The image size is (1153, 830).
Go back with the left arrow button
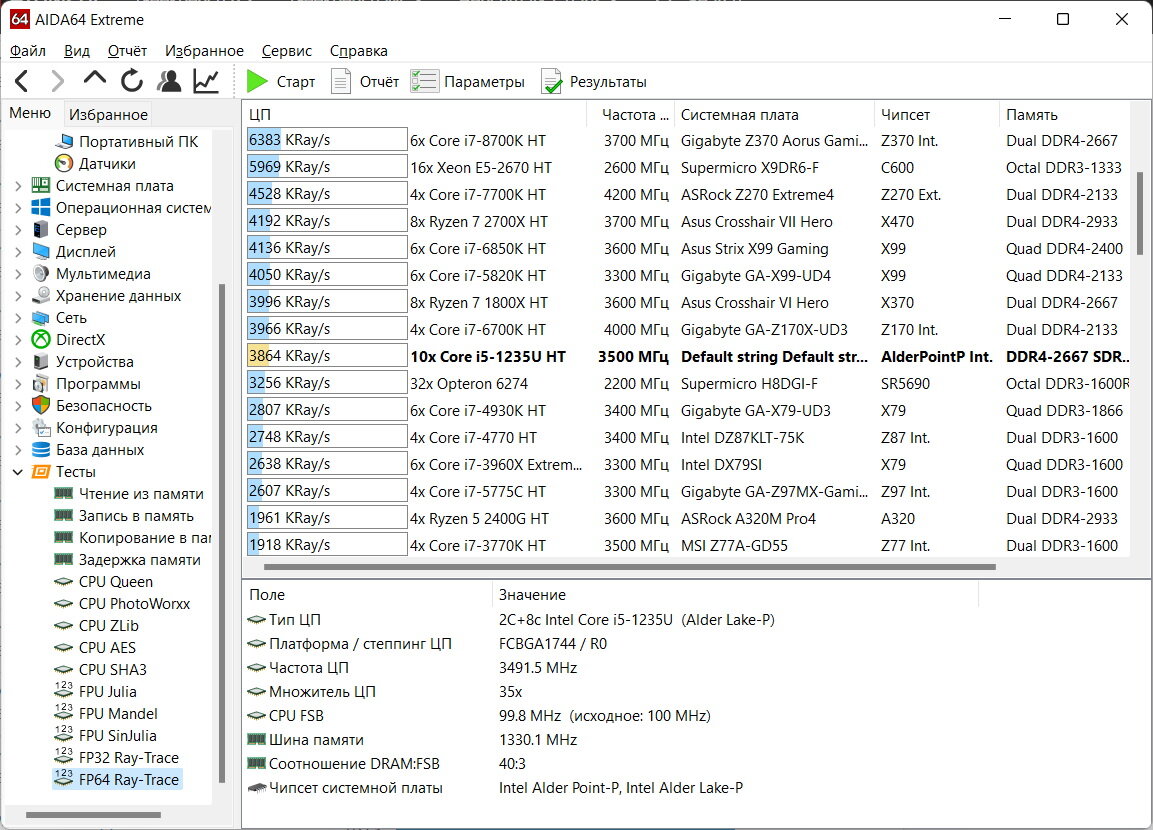coord(21,81)
